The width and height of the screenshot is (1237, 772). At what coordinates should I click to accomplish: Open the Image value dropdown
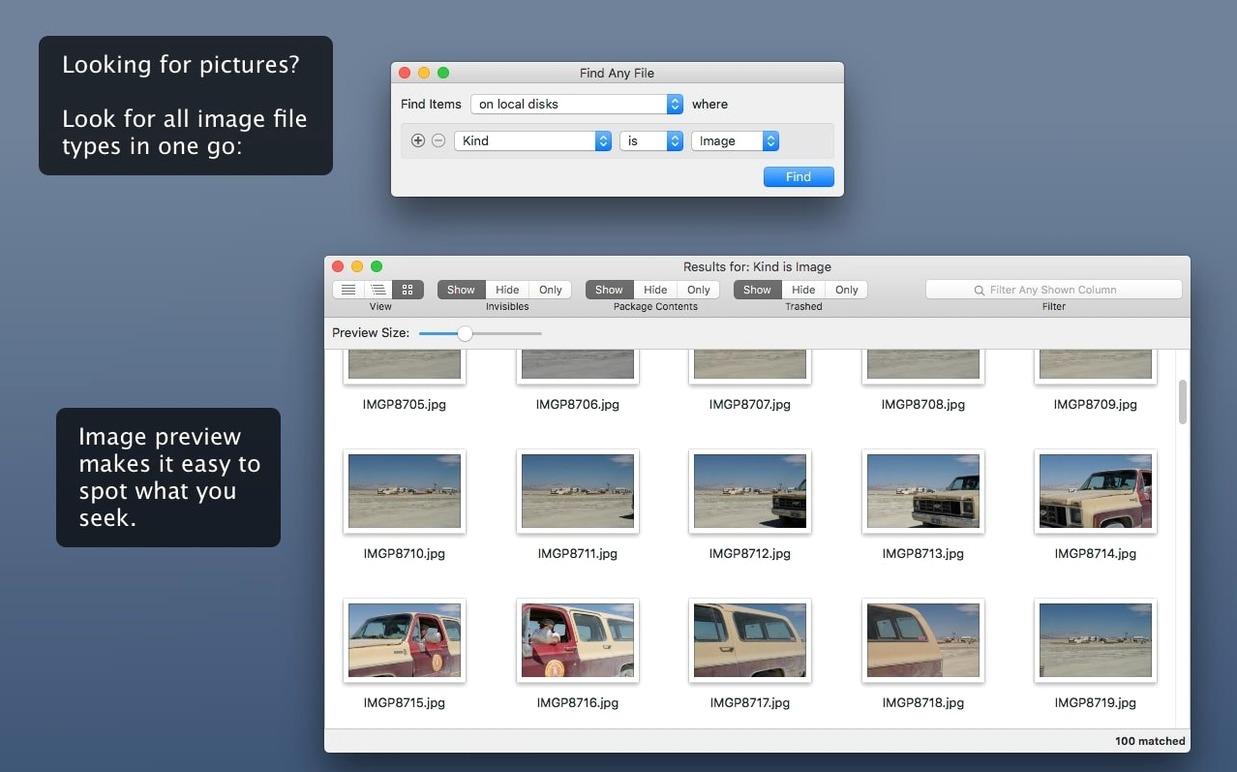(x=735, y=141)
